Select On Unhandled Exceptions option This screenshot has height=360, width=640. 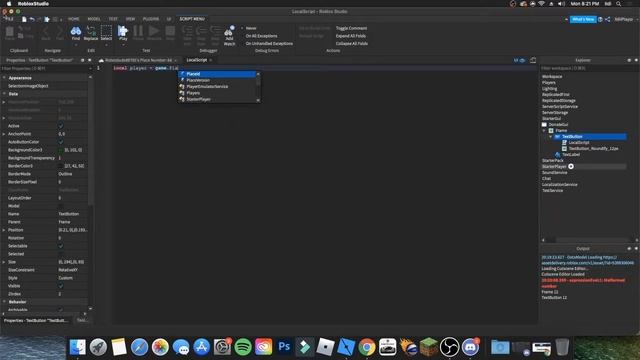(269, 43)
